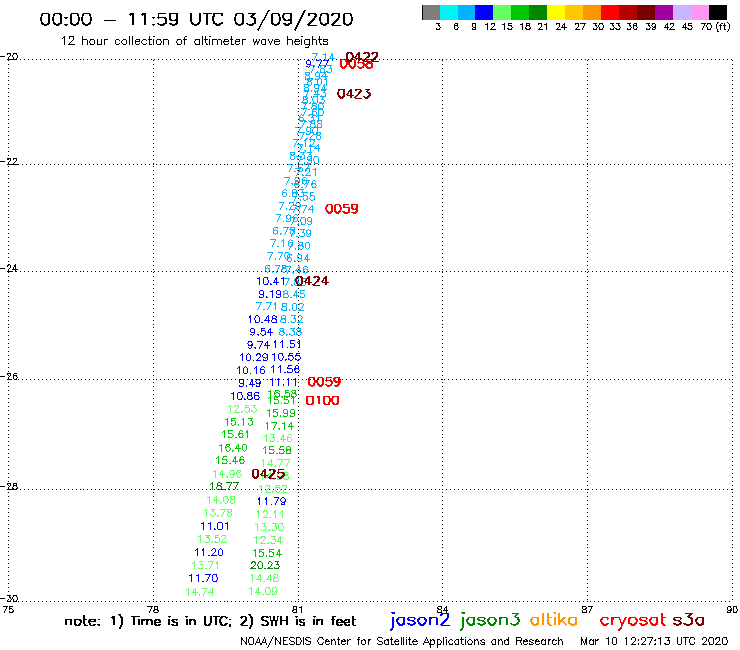Viewport: 740px width, 650px height.
Task: Select the 0425 pass time label
Action: coord(268,473)
